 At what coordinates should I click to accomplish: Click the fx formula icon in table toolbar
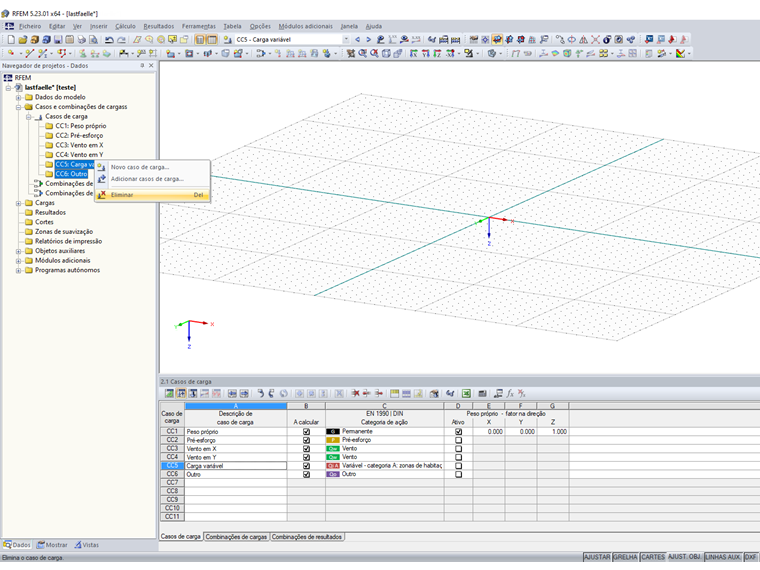[x=510, y=394]
